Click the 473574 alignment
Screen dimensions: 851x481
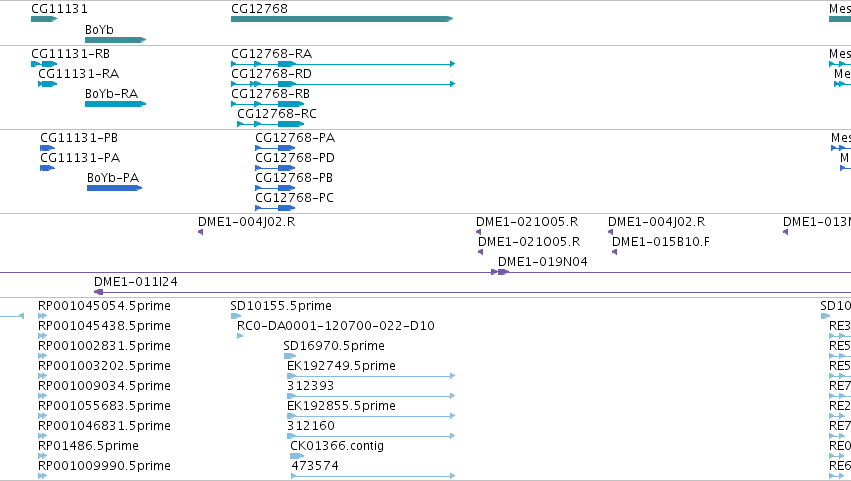click(x=373, y=477)
